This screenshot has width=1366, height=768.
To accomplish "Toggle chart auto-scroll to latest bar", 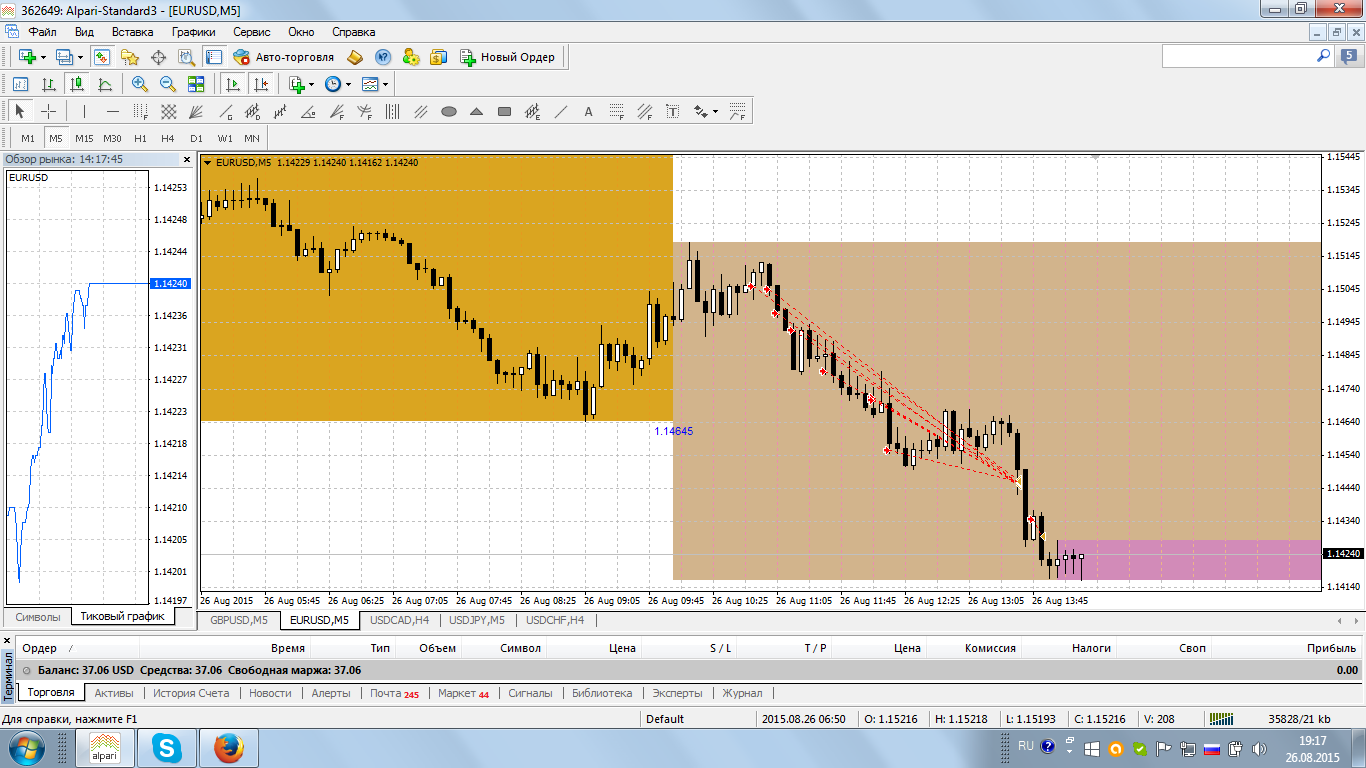I will pos(233,84).
